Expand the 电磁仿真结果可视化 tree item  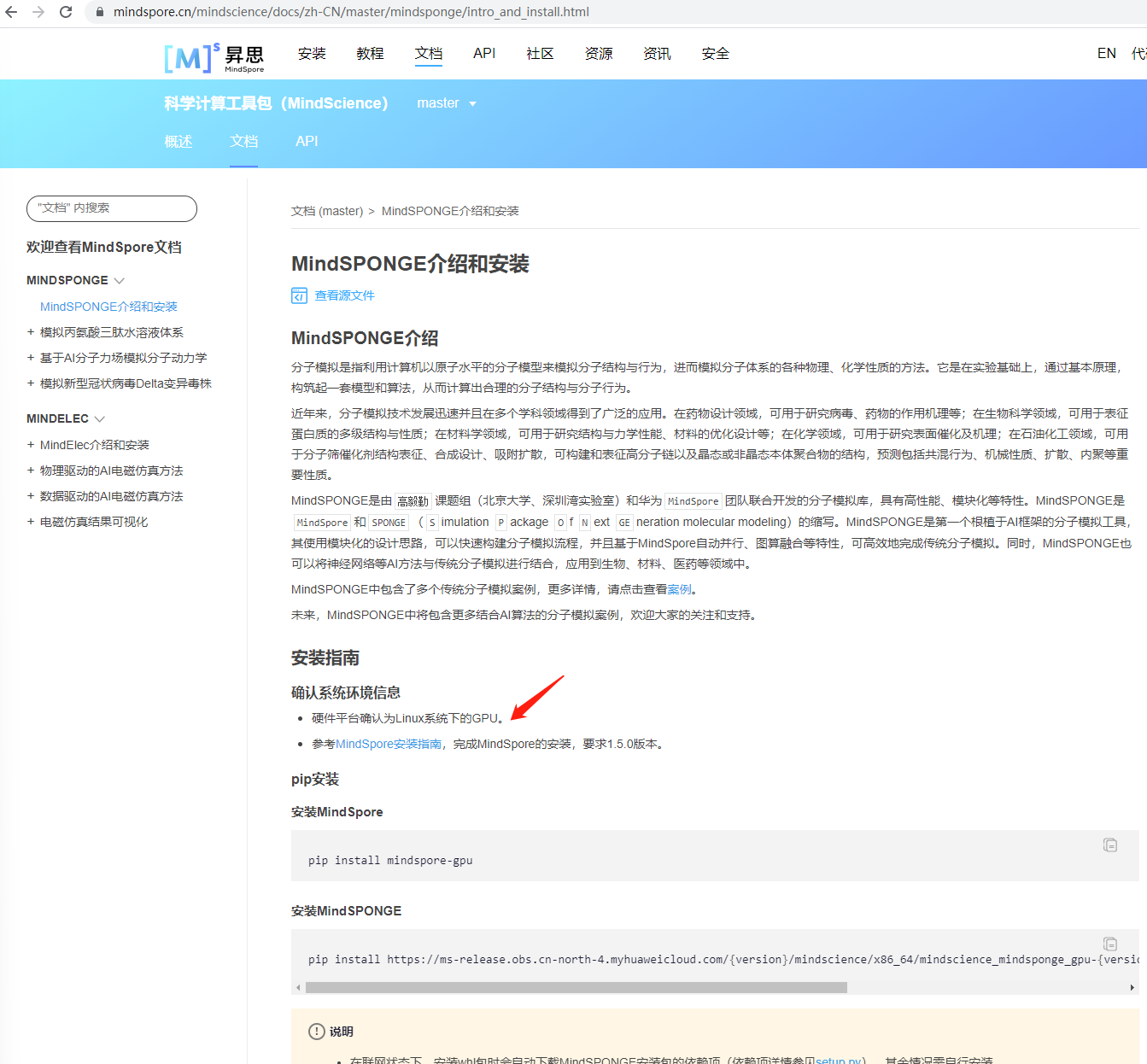tap(31, 522)
